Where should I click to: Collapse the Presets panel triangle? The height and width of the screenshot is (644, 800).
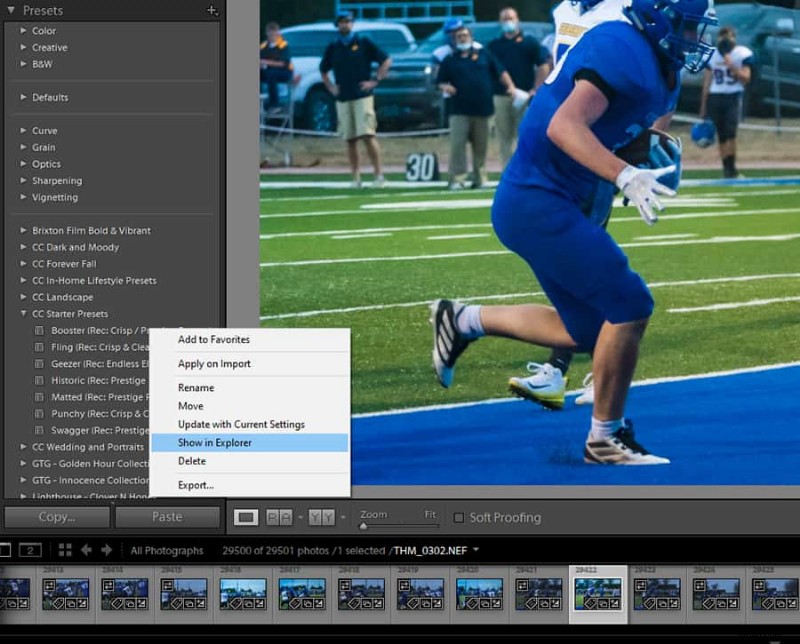(11, 10)
